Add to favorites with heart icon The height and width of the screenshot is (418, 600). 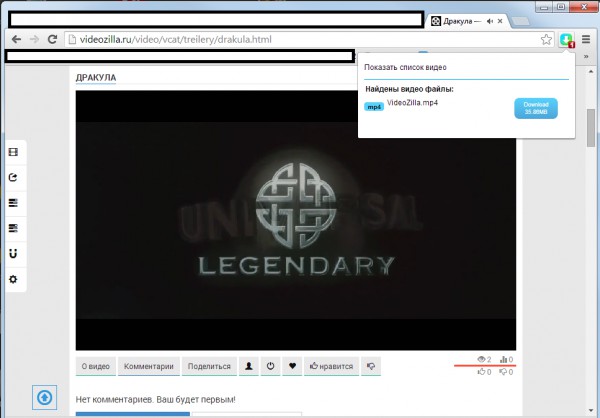click(292, 366)
